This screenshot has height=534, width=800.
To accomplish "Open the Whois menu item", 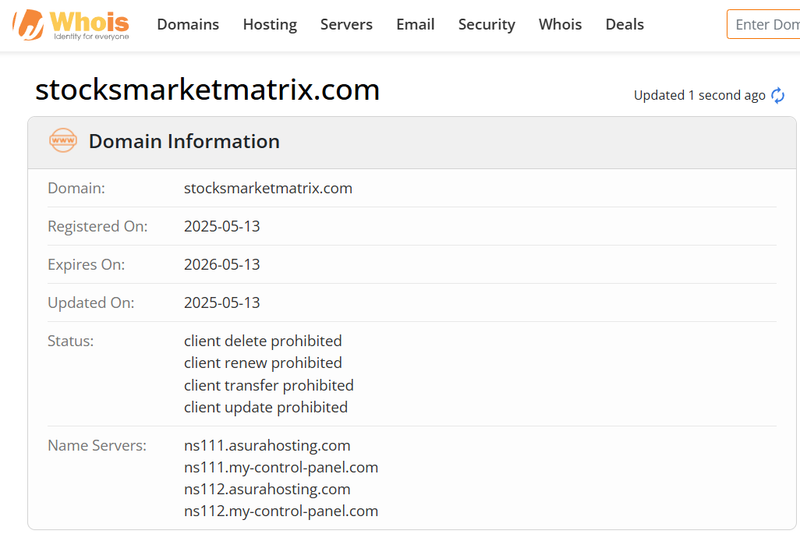I will click(x=560, y=24).
